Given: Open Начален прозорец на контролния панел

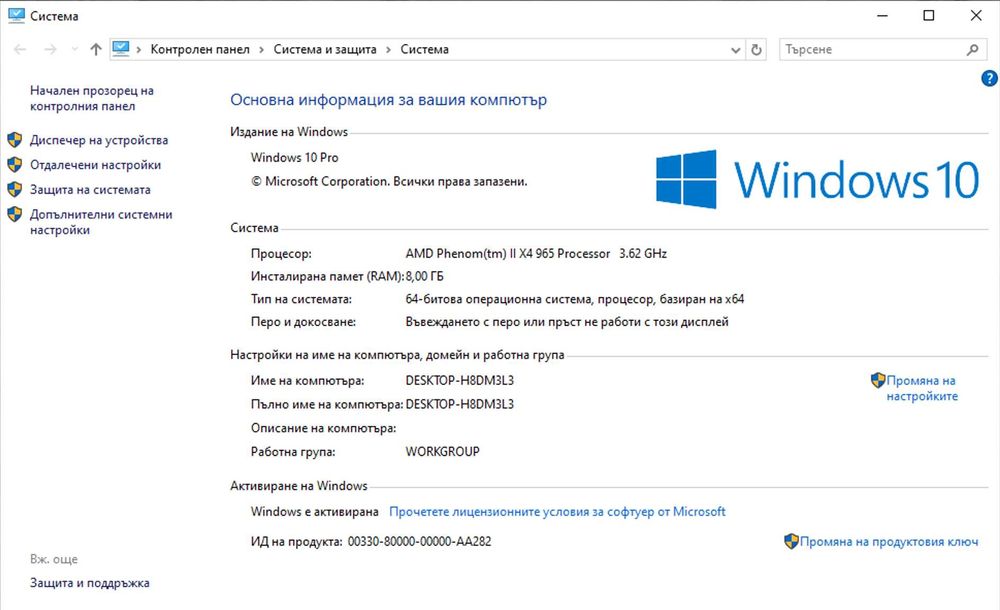Looking at the screenshot, I should pyautogui.click(x=92, y=98).
